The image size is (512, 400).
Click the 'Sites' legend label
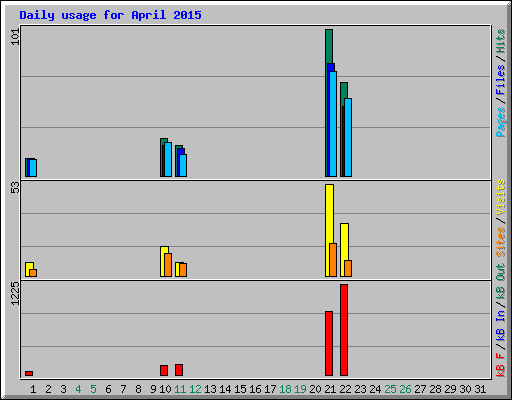pyautogui.click(x=501, y=242)
